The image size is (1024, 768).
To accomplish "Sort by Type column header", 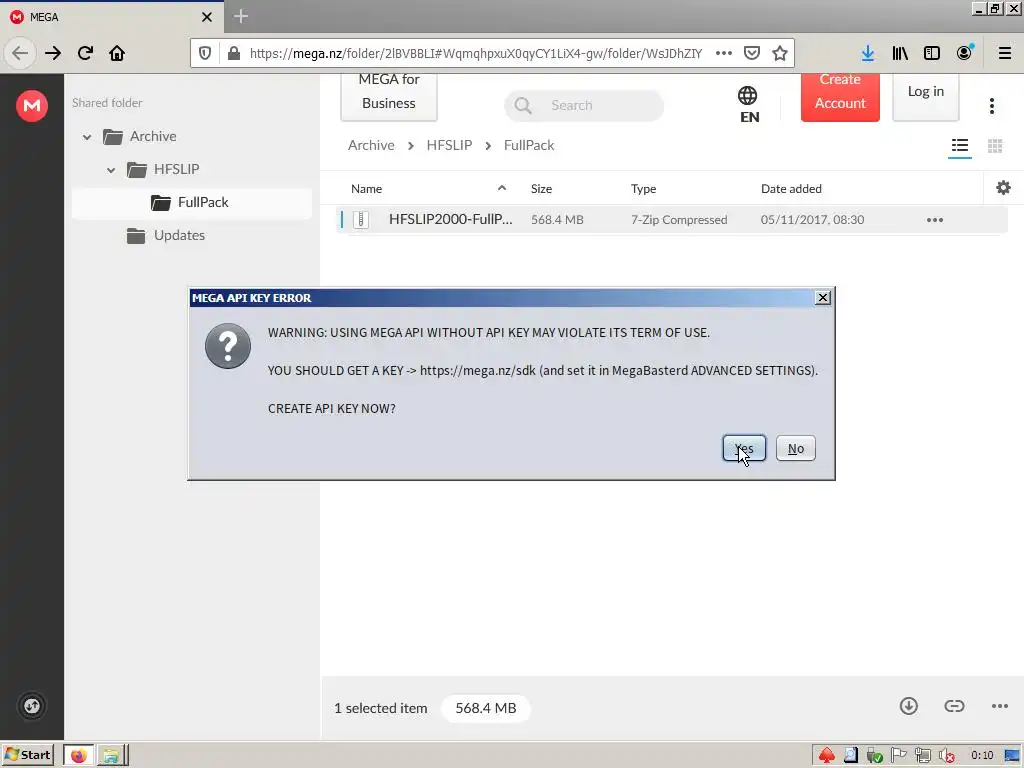I will (x=643, y=189).
